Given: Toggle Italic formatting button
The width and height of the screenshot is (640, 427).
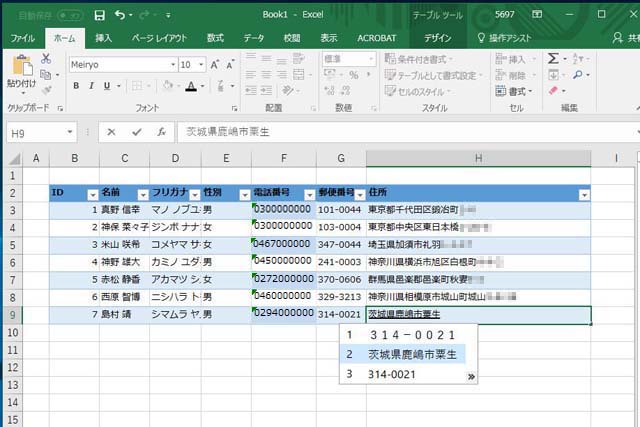Looking at the screenshot, I should point(93,87).
